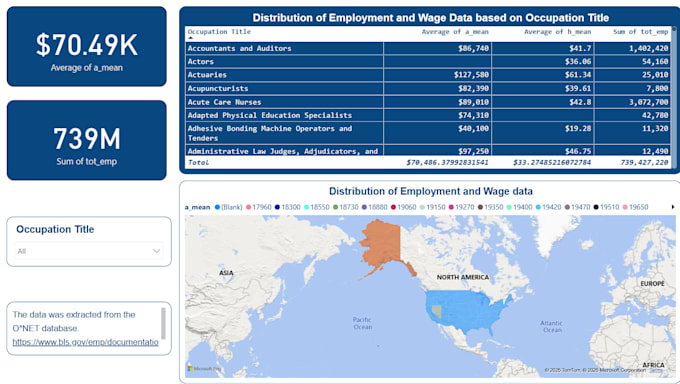Select Alaska on the map
680x384 pixels.
(x=382, y=245)
